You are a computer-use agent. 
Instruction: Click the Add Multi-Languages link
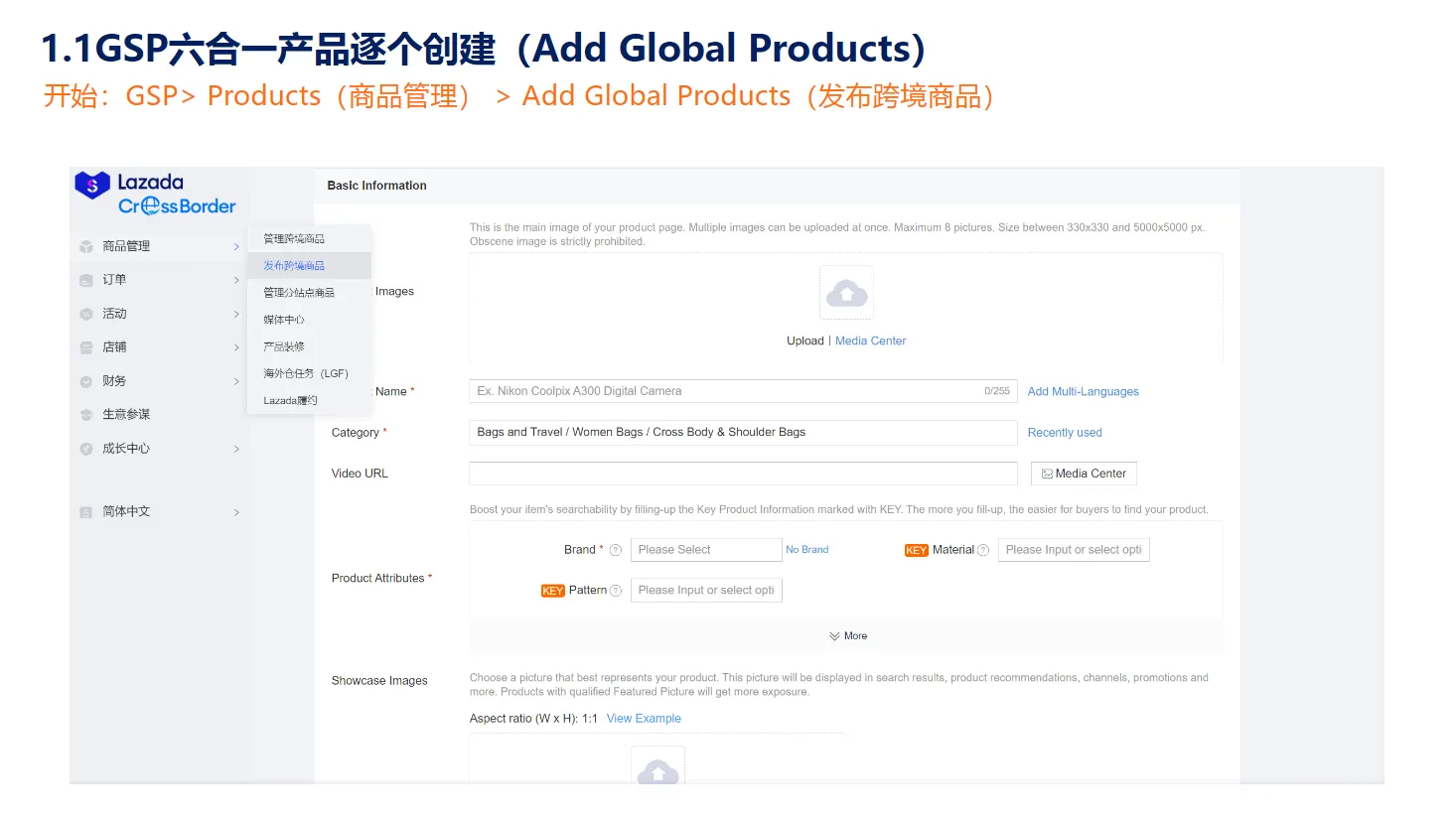pos(1083,392)
